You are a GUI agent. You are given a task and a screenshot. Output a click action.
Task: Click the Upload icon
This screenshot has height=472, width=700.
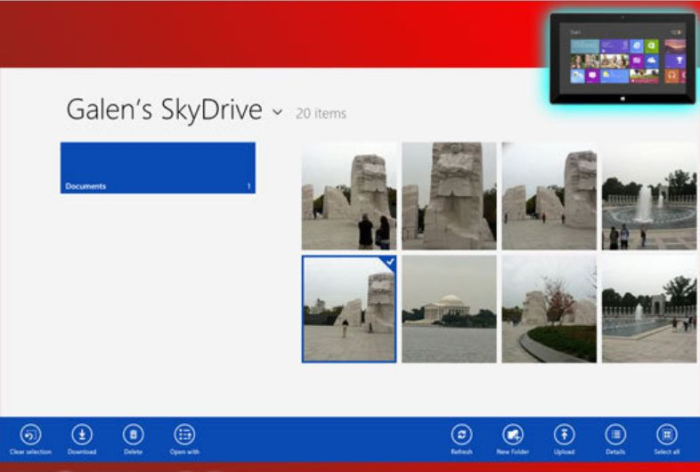point(564,434)
